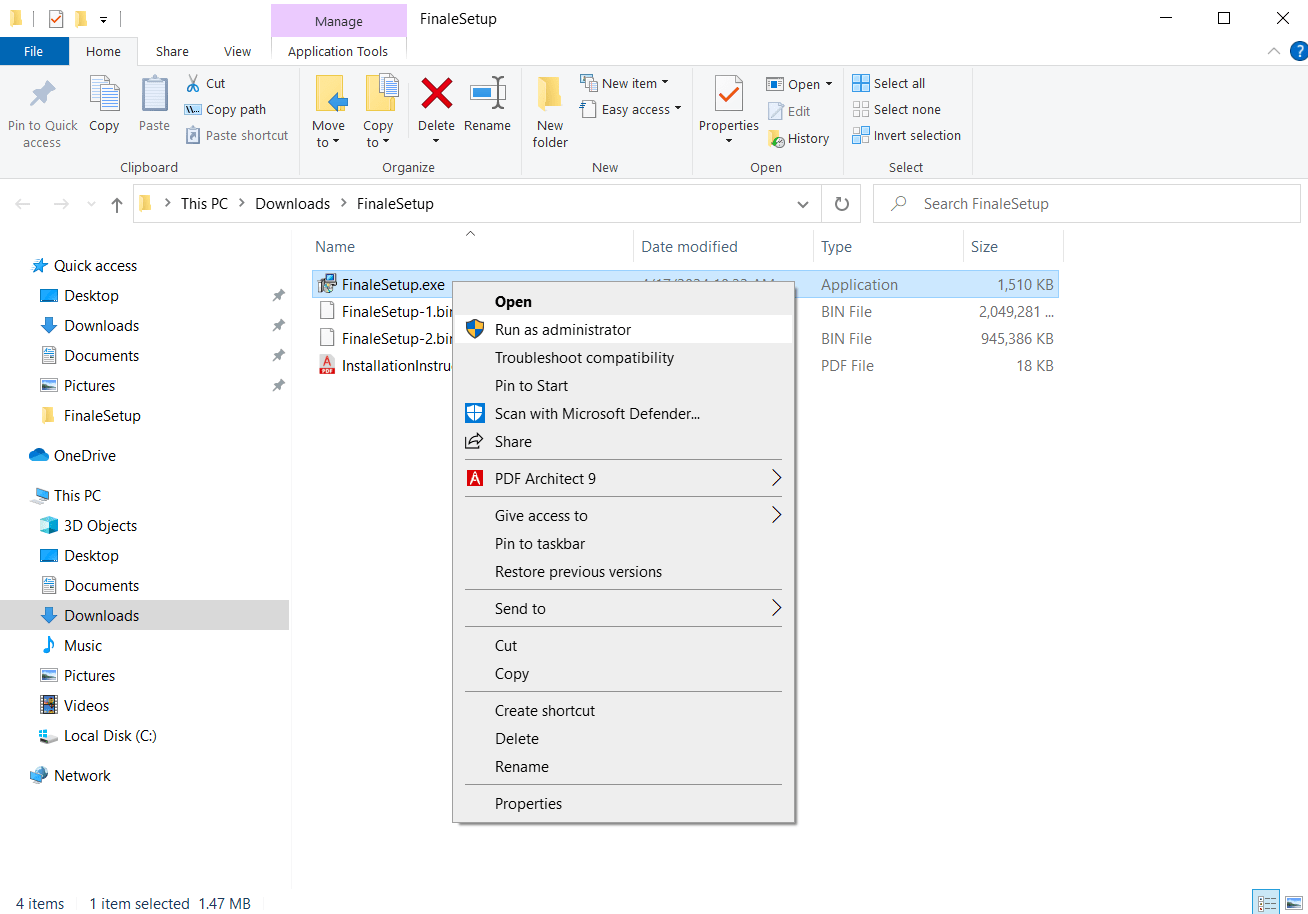Viewport: 1308px width, 914px height.
Task: Click Invert selection in the Select group
Action: (906, 135)
